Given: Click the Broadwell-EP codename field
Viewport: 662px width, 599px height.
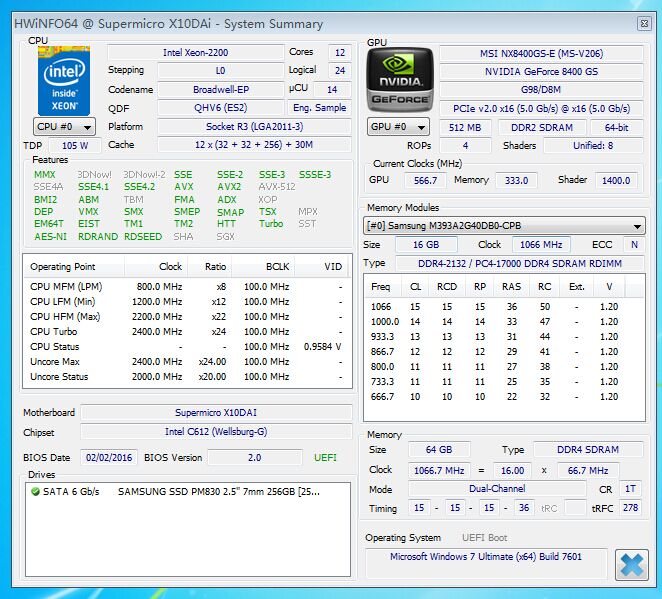Looking at the screenshot, I should [x=220, y=89].
